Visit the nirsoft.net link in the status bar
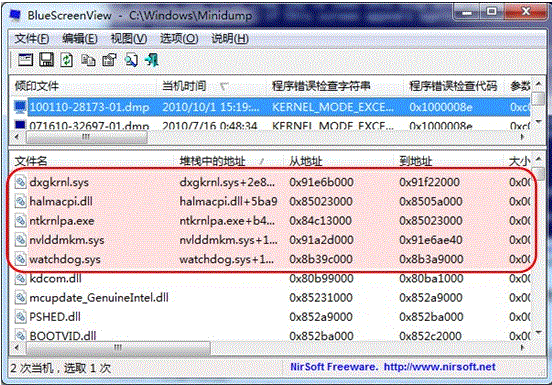The width and height of the screenshot is (552, 385). pyautogui.click(x=439, y=367)
